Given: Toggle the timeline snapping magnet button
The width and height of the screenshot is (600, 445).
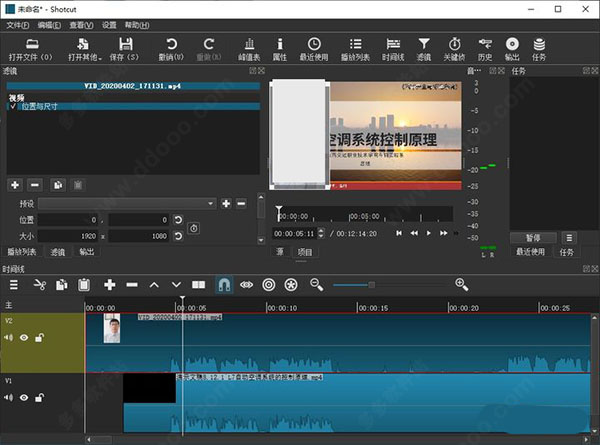Looking at the screenshot, I should click(223, 285).
